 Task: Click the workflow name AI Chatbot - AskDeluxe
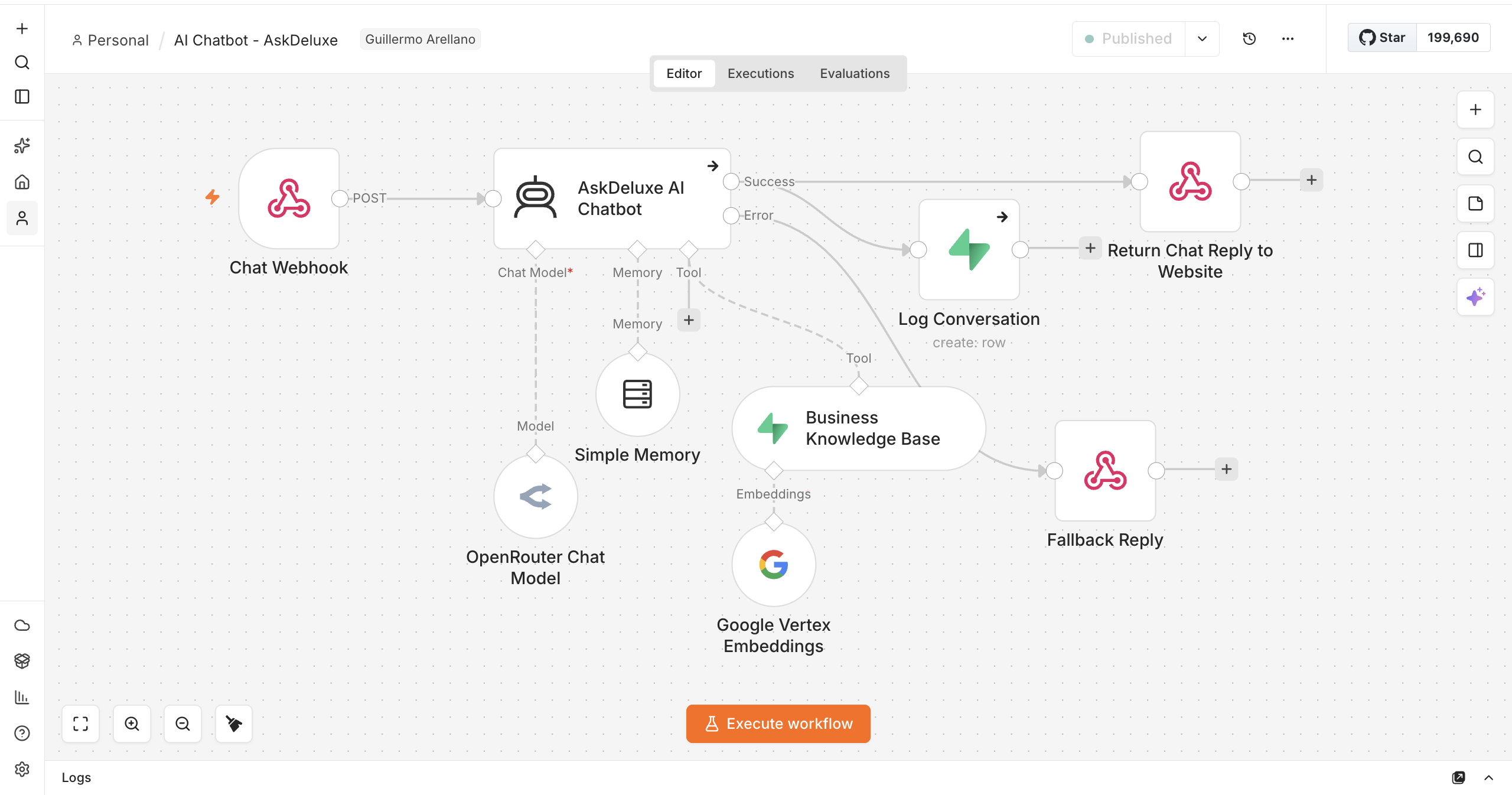click(256, 40)
